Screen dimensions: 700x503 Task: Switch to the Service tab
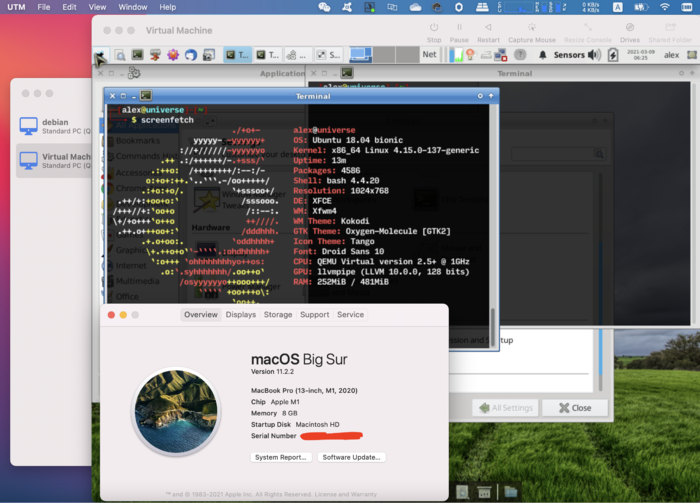(x=350, y=315)
